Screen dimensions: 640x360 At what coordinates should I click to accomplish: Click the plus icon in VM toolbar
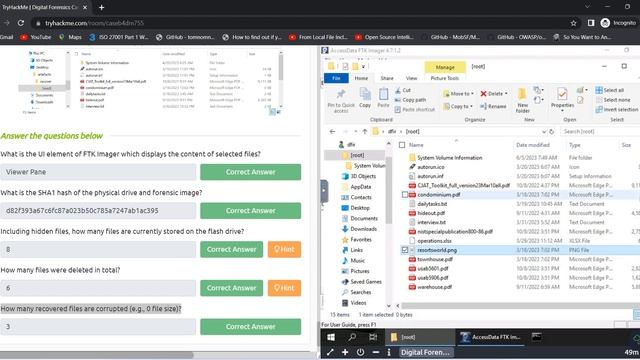(345, 352)
